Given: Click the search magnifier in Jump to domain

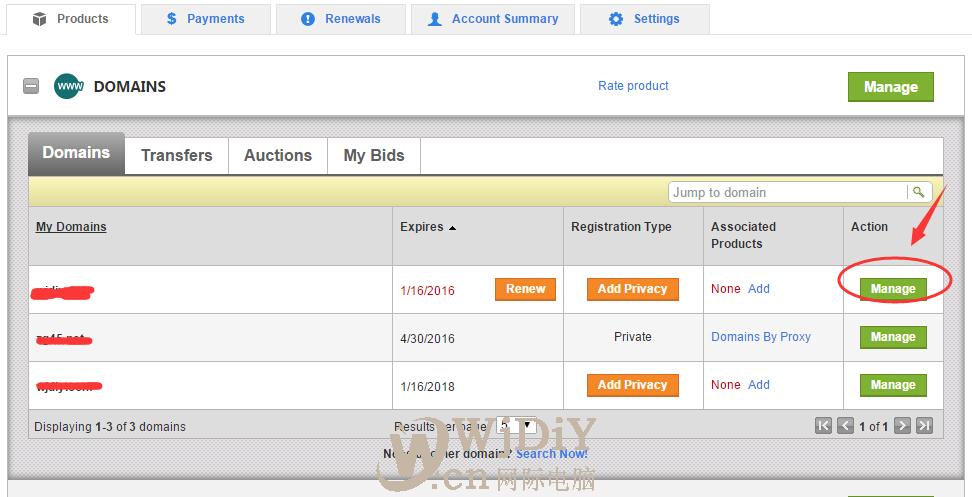Looking at the screenshot, I should [x=917, y=192].
